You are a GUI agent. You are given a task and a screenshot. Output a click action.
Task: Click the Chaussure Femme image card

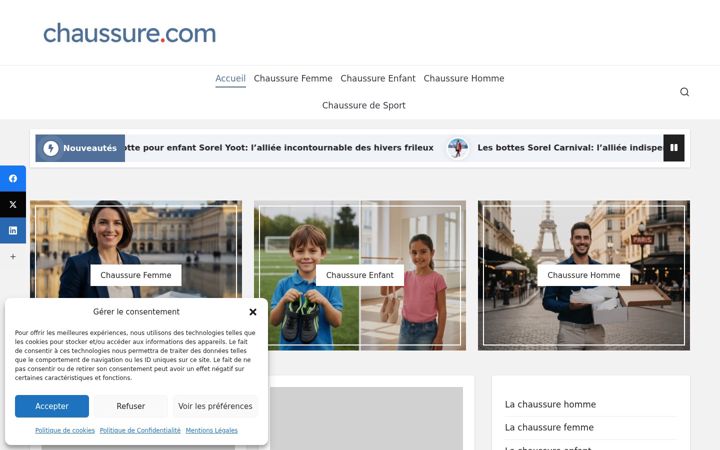(136, 275)
